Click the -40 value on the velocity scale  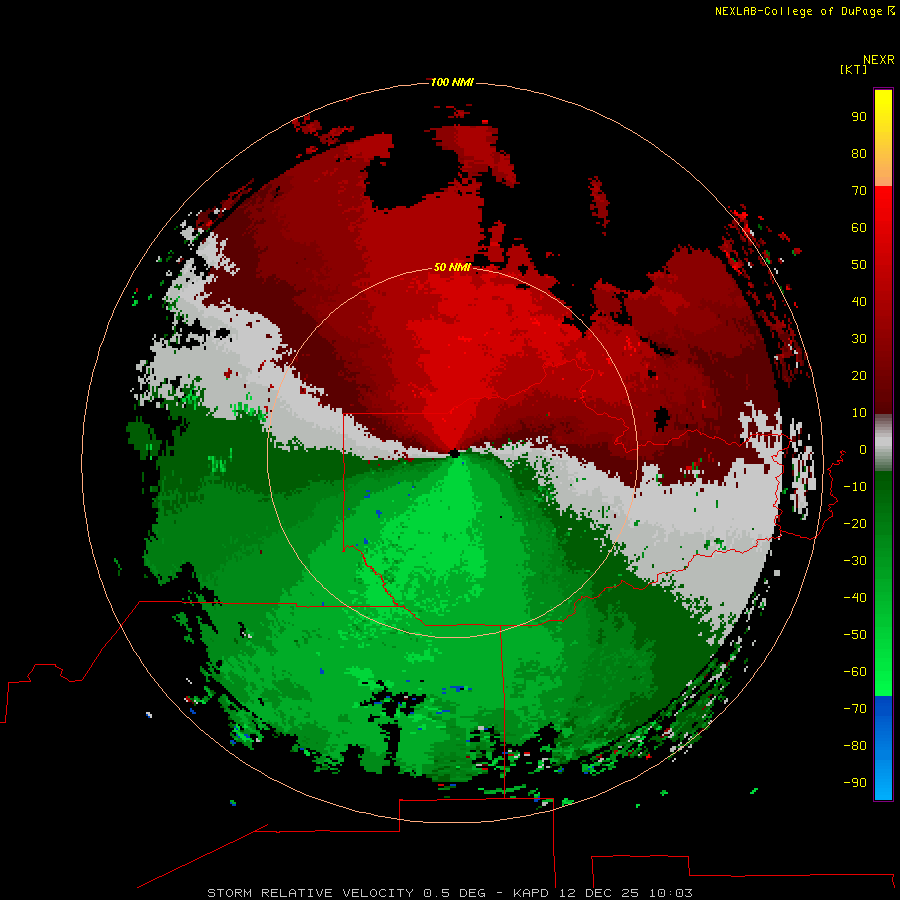coord(855,598)
